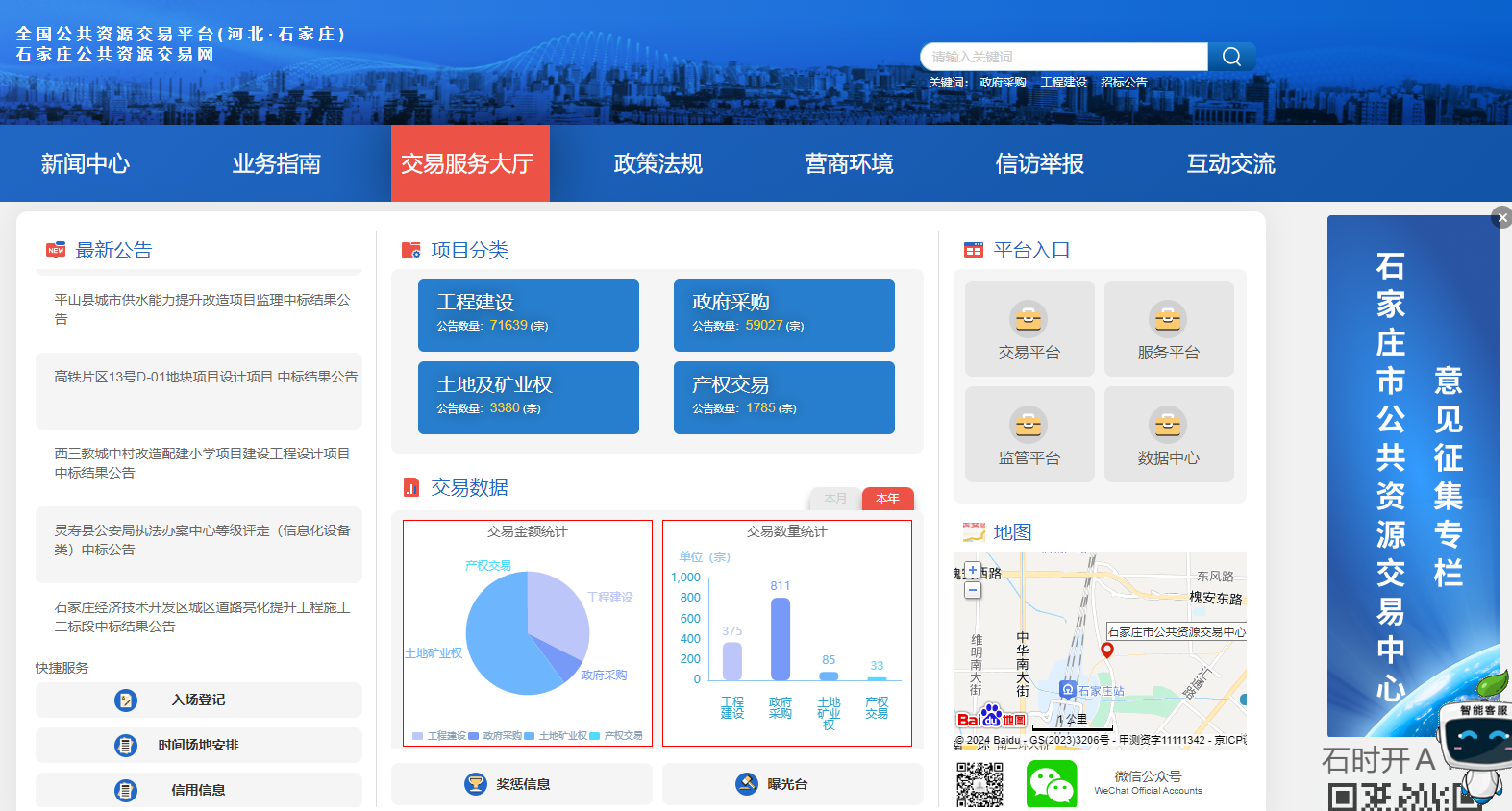Screen dimensions: 1512x811
Task: Open the 工程建设 category tile
Action: tap(528, 314)
